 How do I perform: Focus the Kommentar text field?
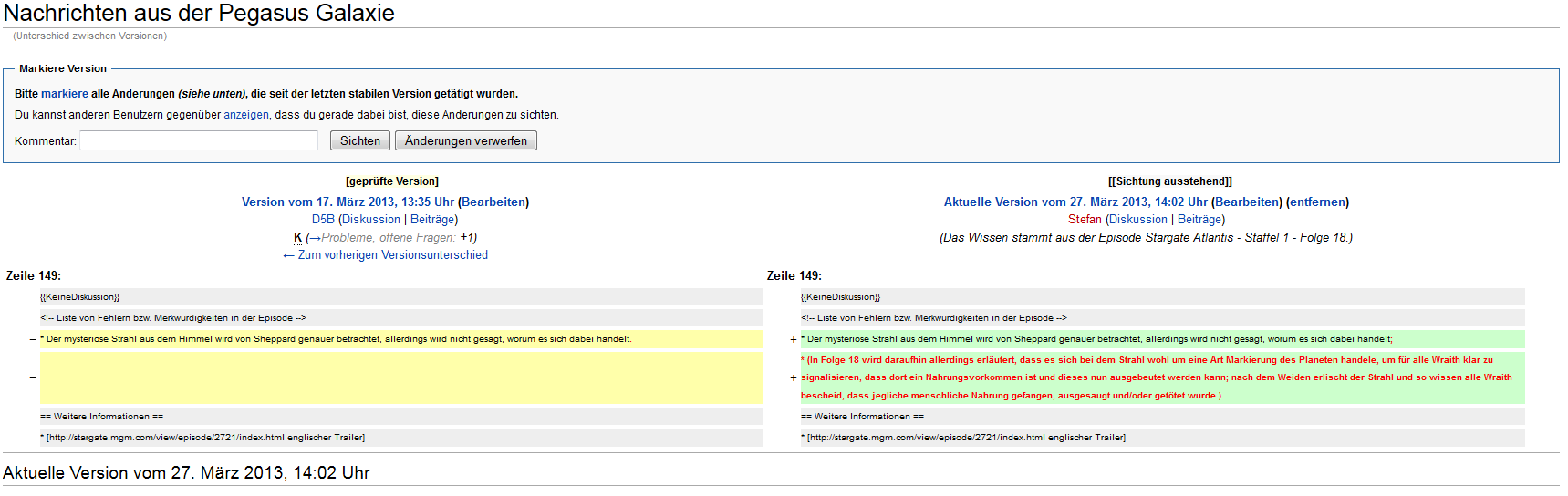[199, 140]
